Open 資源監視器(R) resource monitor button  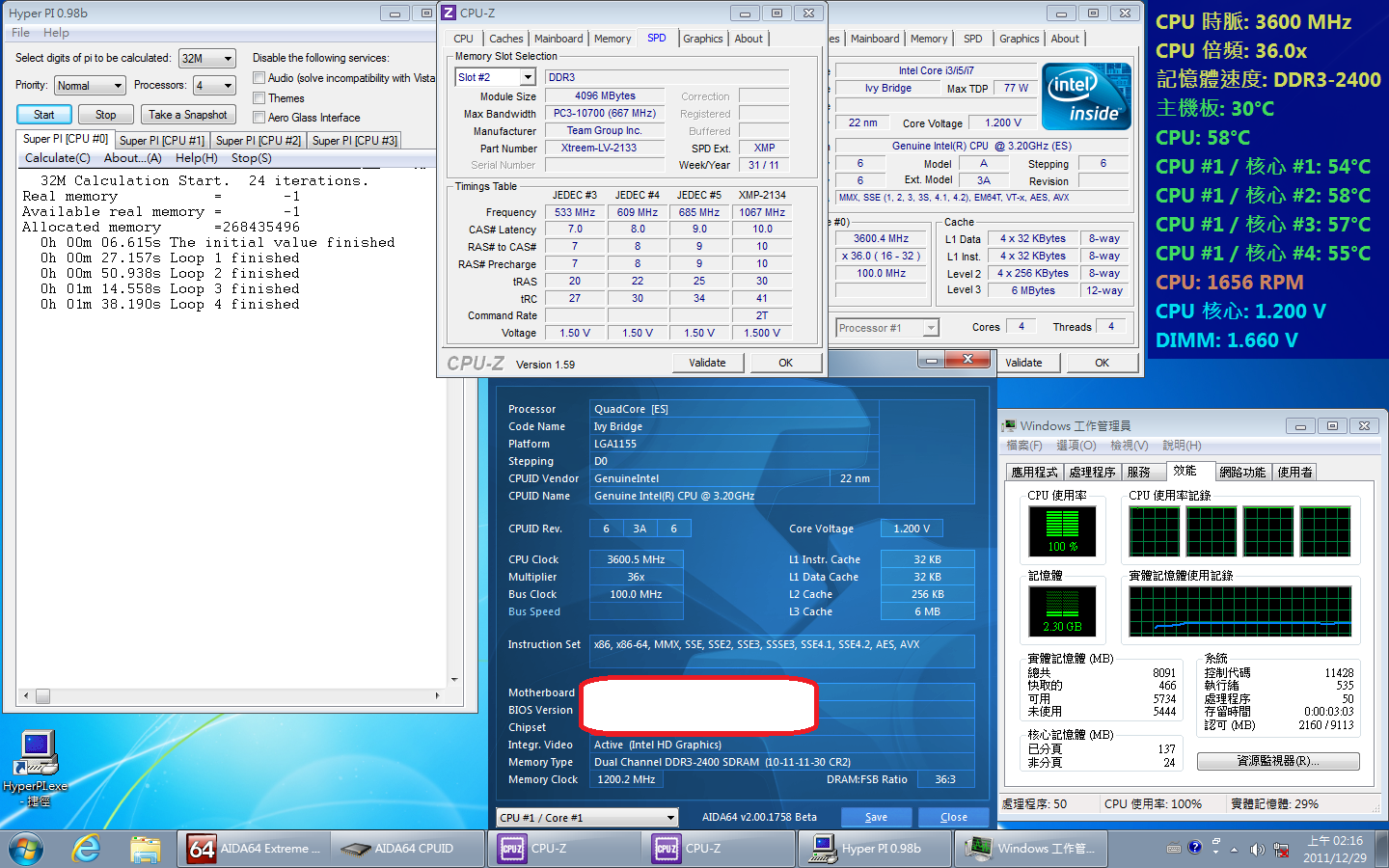click(x=1278, y=761)
